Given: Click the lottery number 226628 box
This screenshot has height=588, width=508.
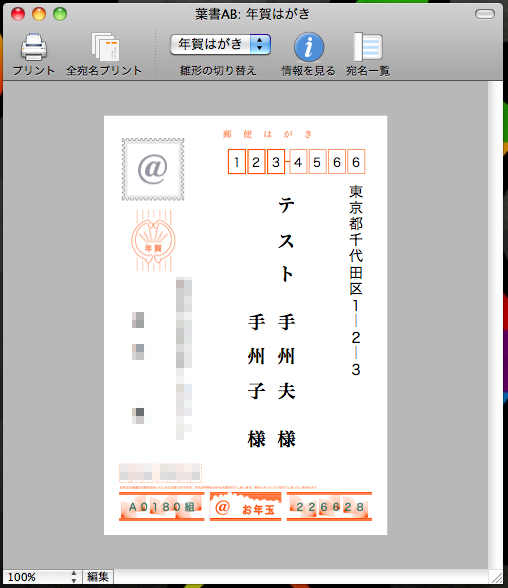Looking at the screenshot, I should click(329, 507).
